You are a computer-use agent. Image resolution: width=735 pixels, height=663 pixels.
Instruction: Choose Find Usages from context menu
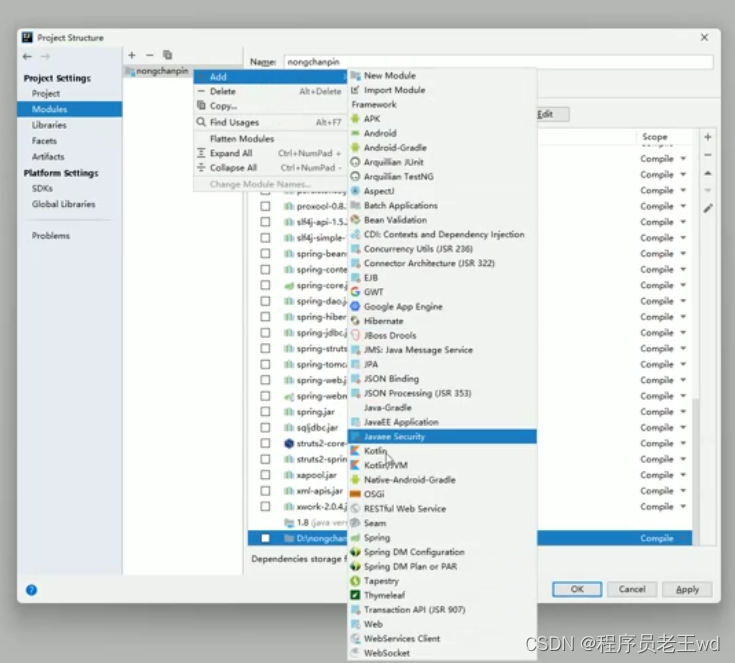[270, 122]
